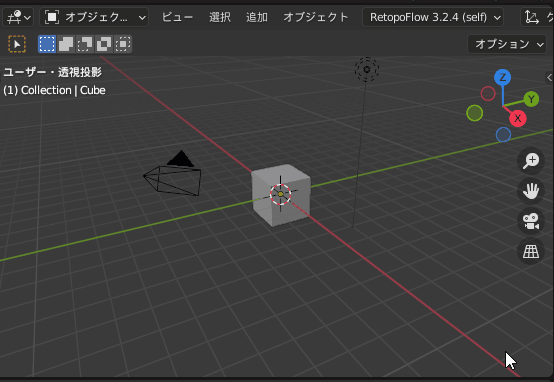
Task: Open the オブジェクト menu
Action: 316,17
